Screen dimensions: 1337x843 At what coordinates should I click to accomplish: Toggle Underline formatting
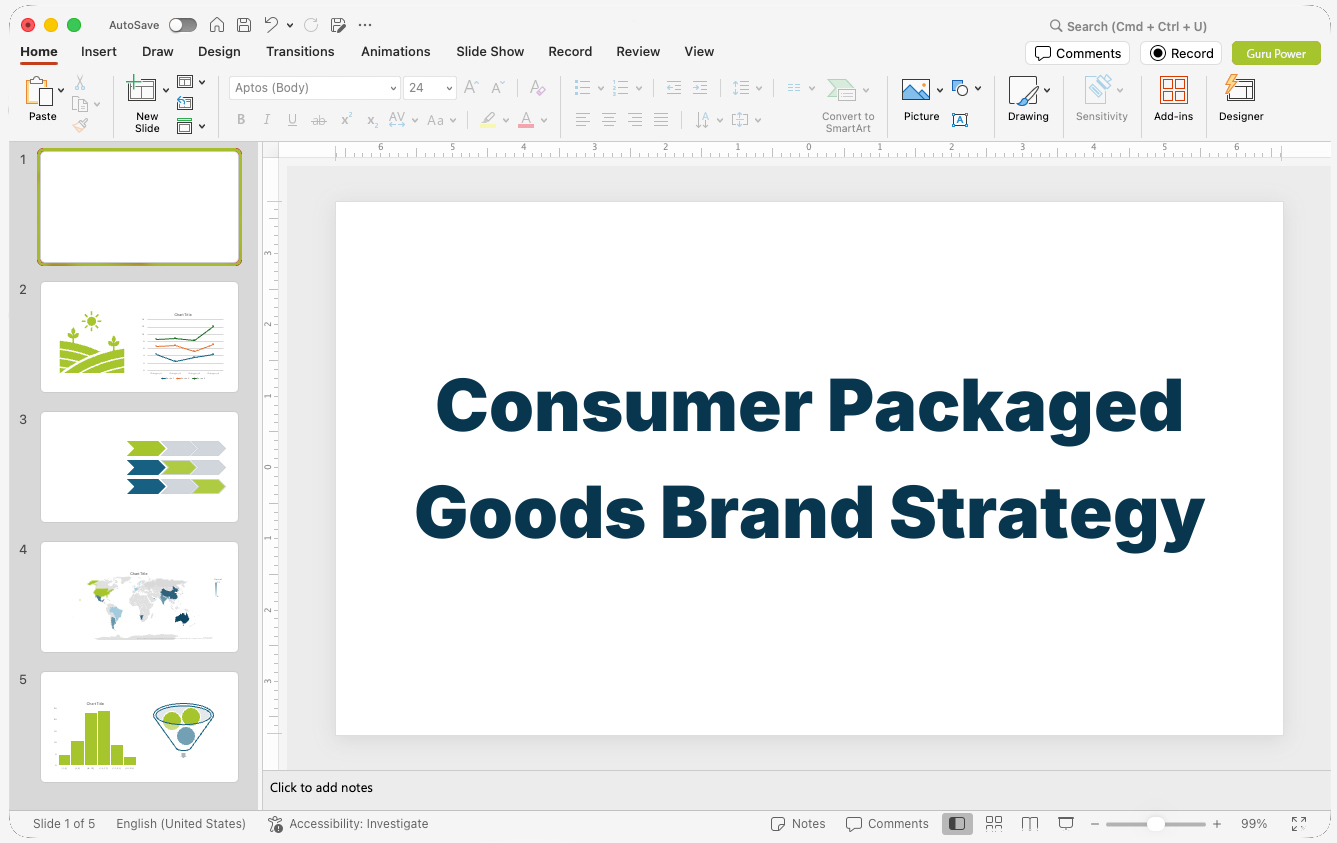coord(292,120)
